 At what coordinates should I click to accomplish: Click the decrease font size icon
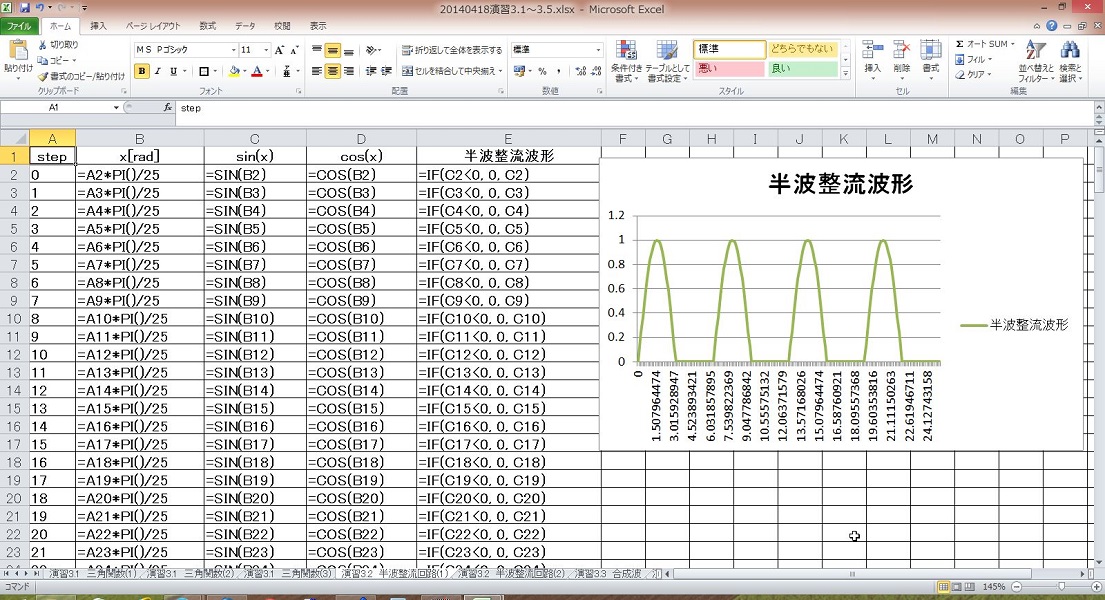coord(294,50)
